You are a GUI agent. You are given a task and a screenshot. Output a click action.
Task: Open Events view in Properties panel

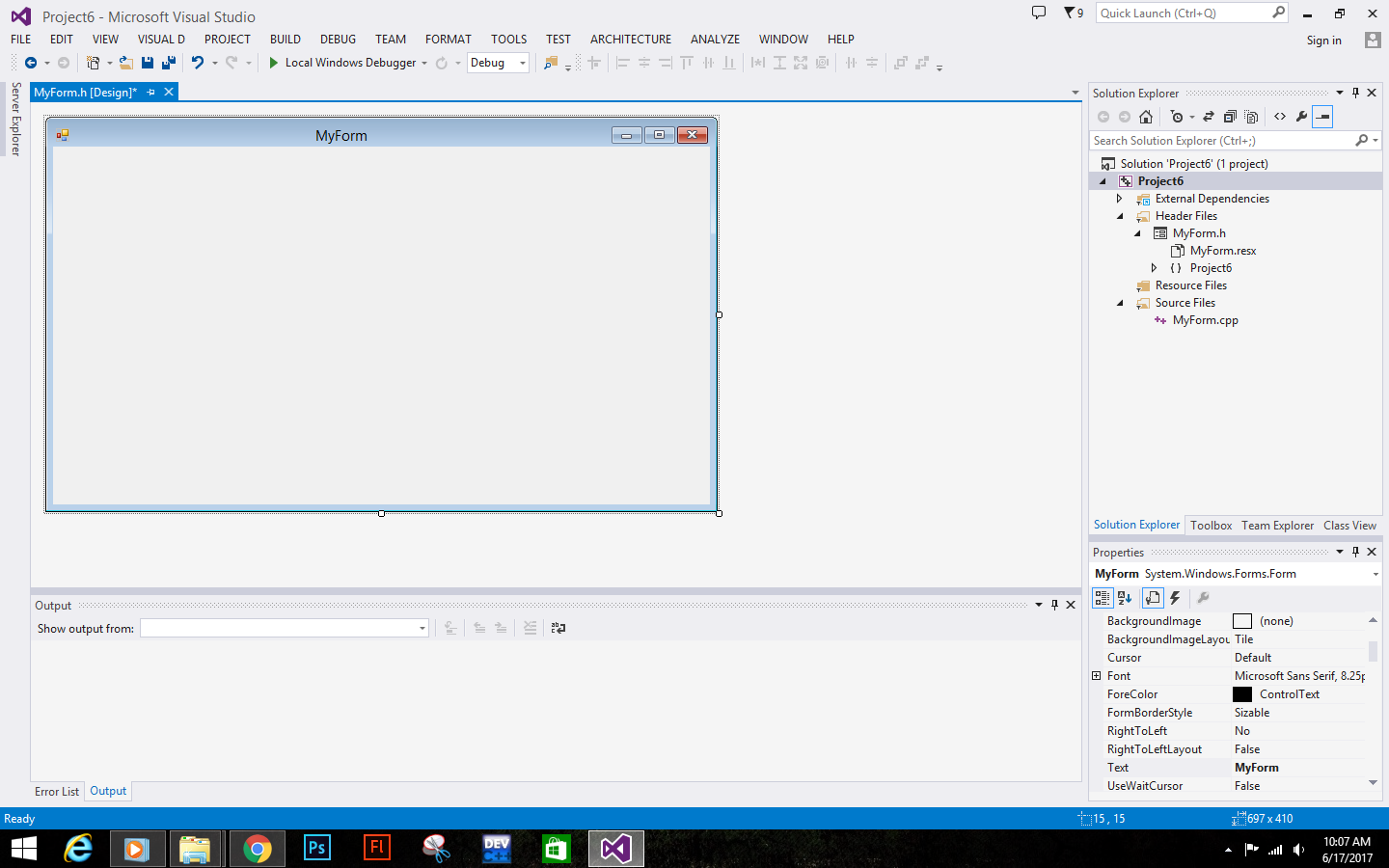[1175, 598]
